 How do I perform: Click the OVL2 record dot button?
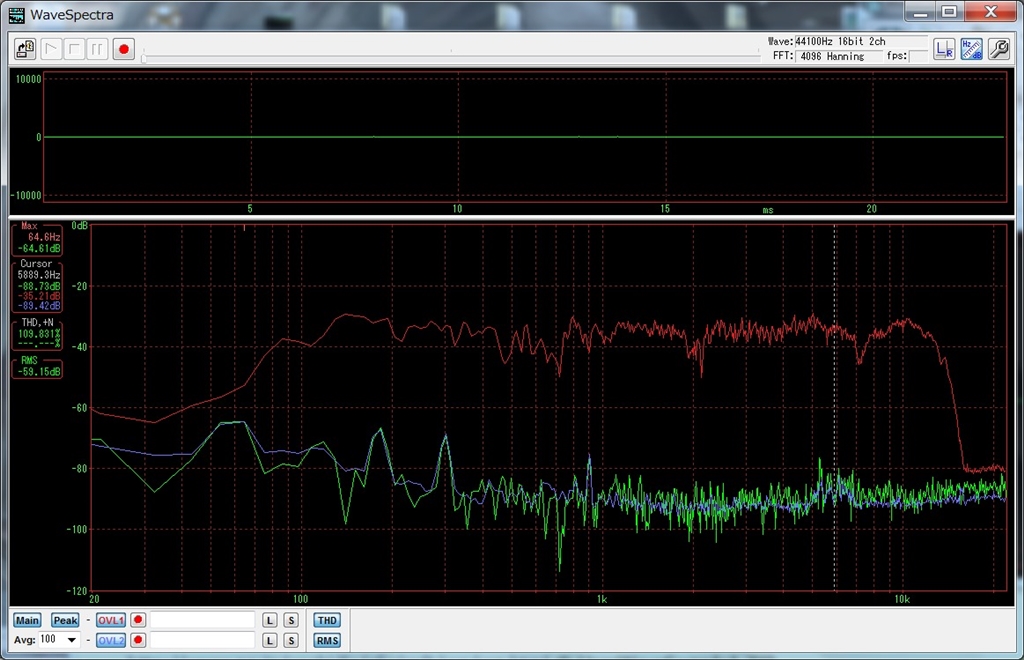coord(138,640)
